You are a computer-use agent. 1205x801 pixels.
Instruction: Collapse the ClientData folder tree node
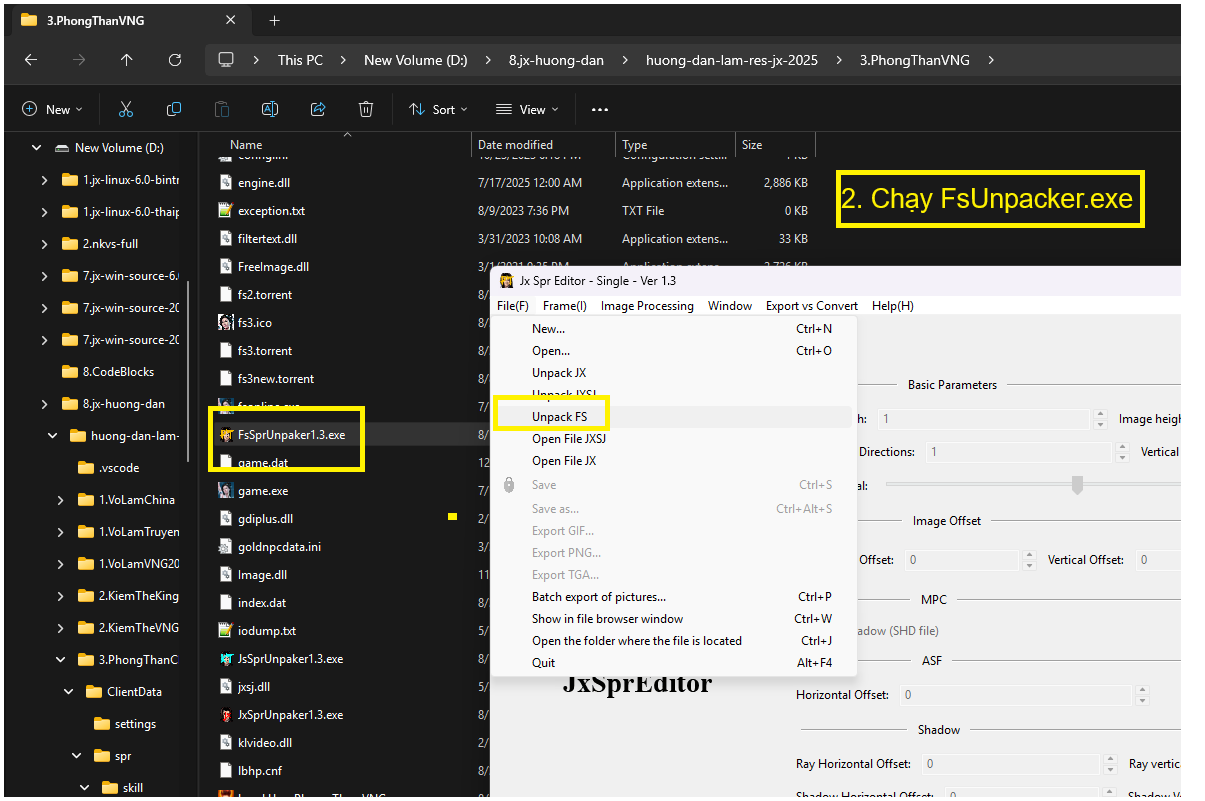[68, 692]
